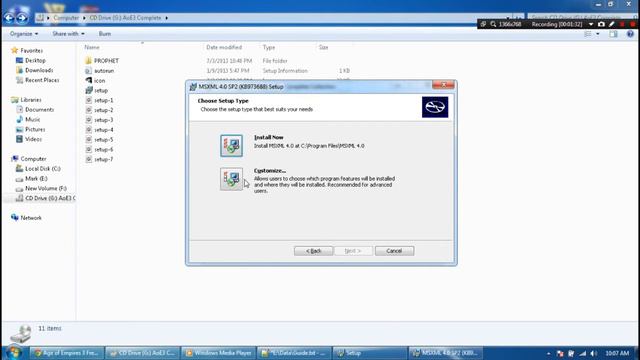
Task: Go back with the Back button
Action: click(x=313, y=251)
